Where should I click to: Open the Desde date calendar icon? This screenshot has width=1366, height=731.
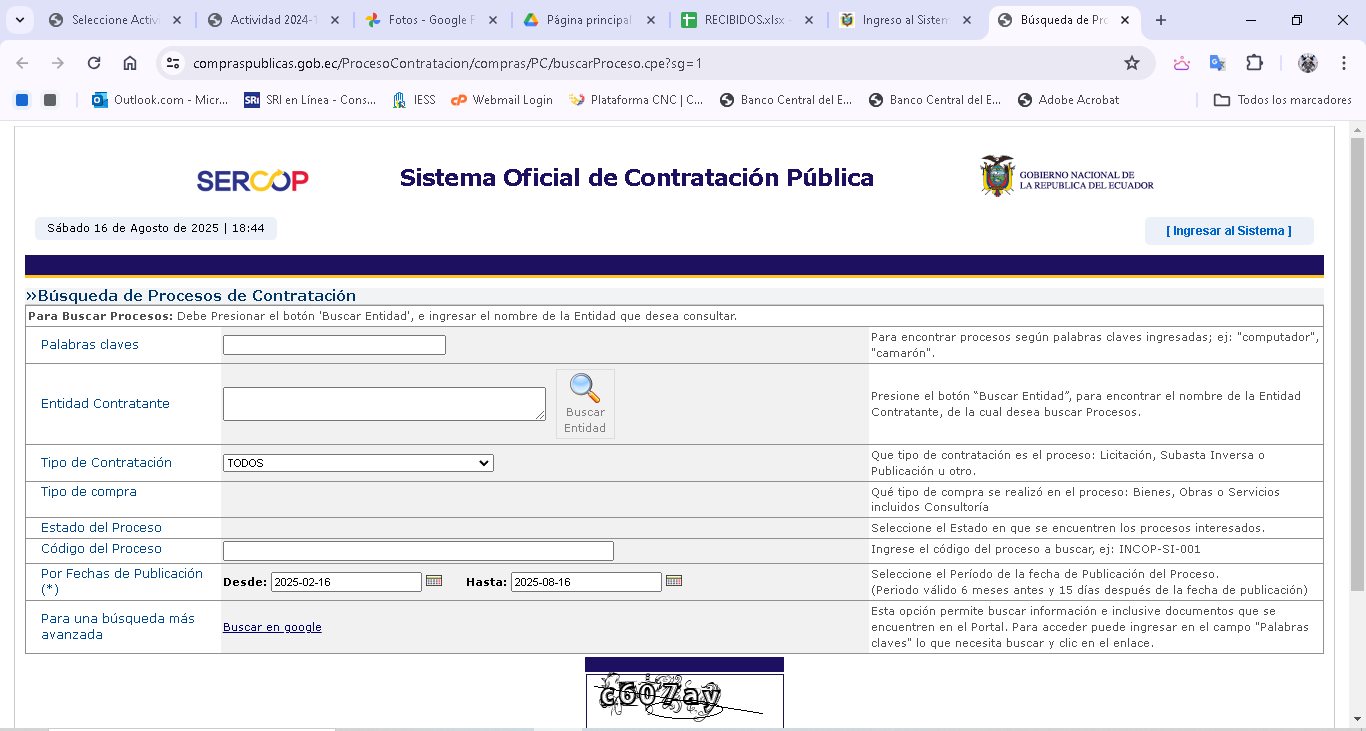coord(434,581)
